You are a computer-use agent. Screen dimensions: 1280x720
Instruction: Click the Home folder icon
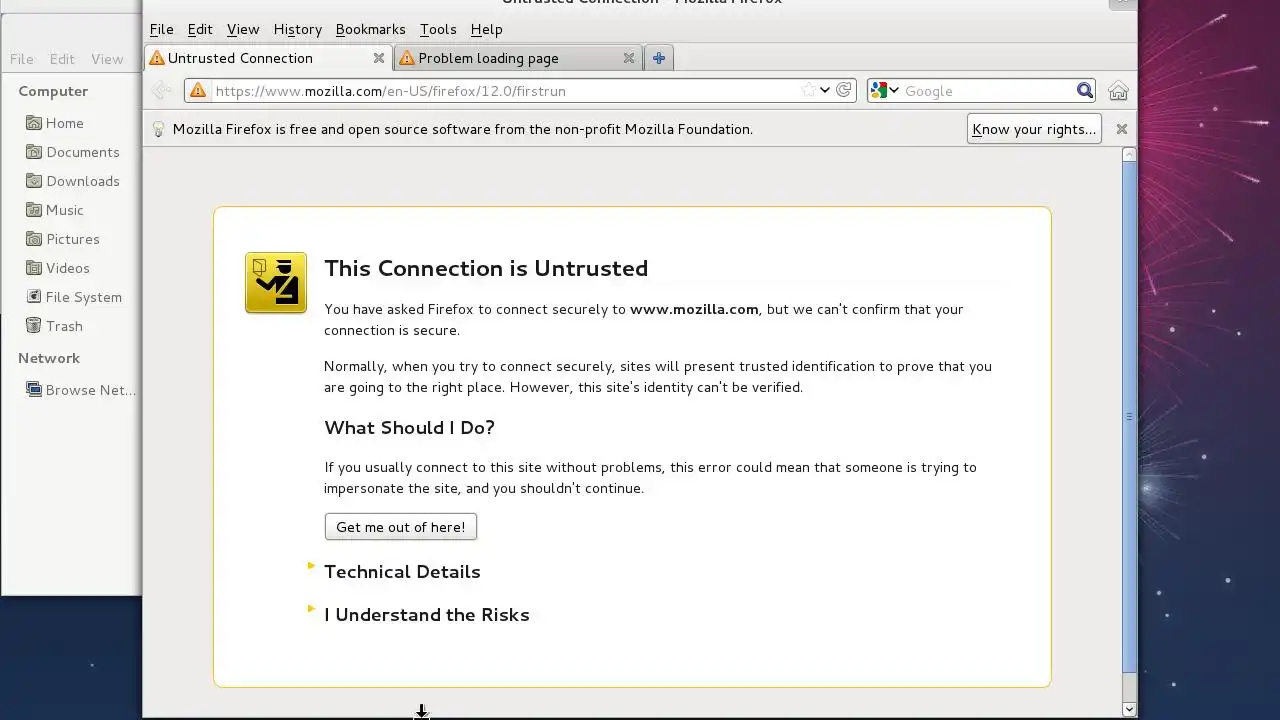click(x=34, y=123)
